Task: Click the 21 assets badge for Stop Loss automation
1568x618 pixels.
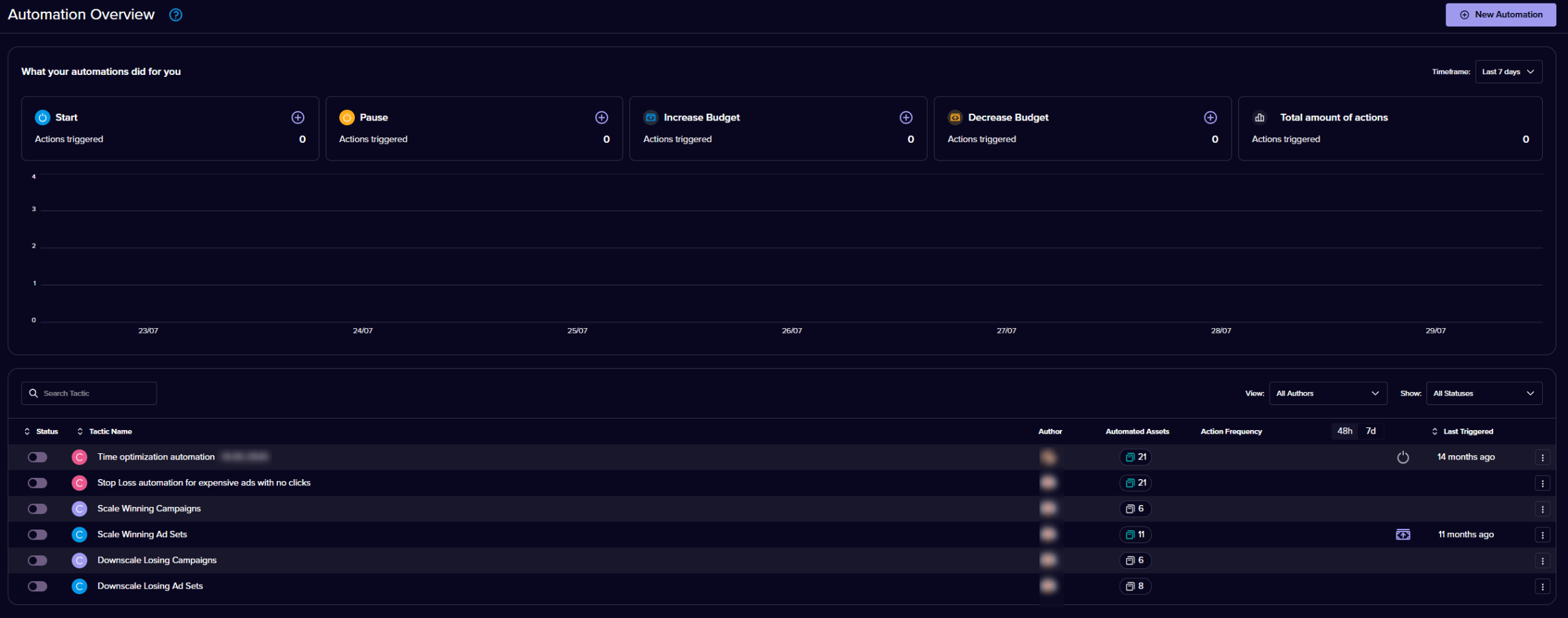Action: click(1135, 483)
